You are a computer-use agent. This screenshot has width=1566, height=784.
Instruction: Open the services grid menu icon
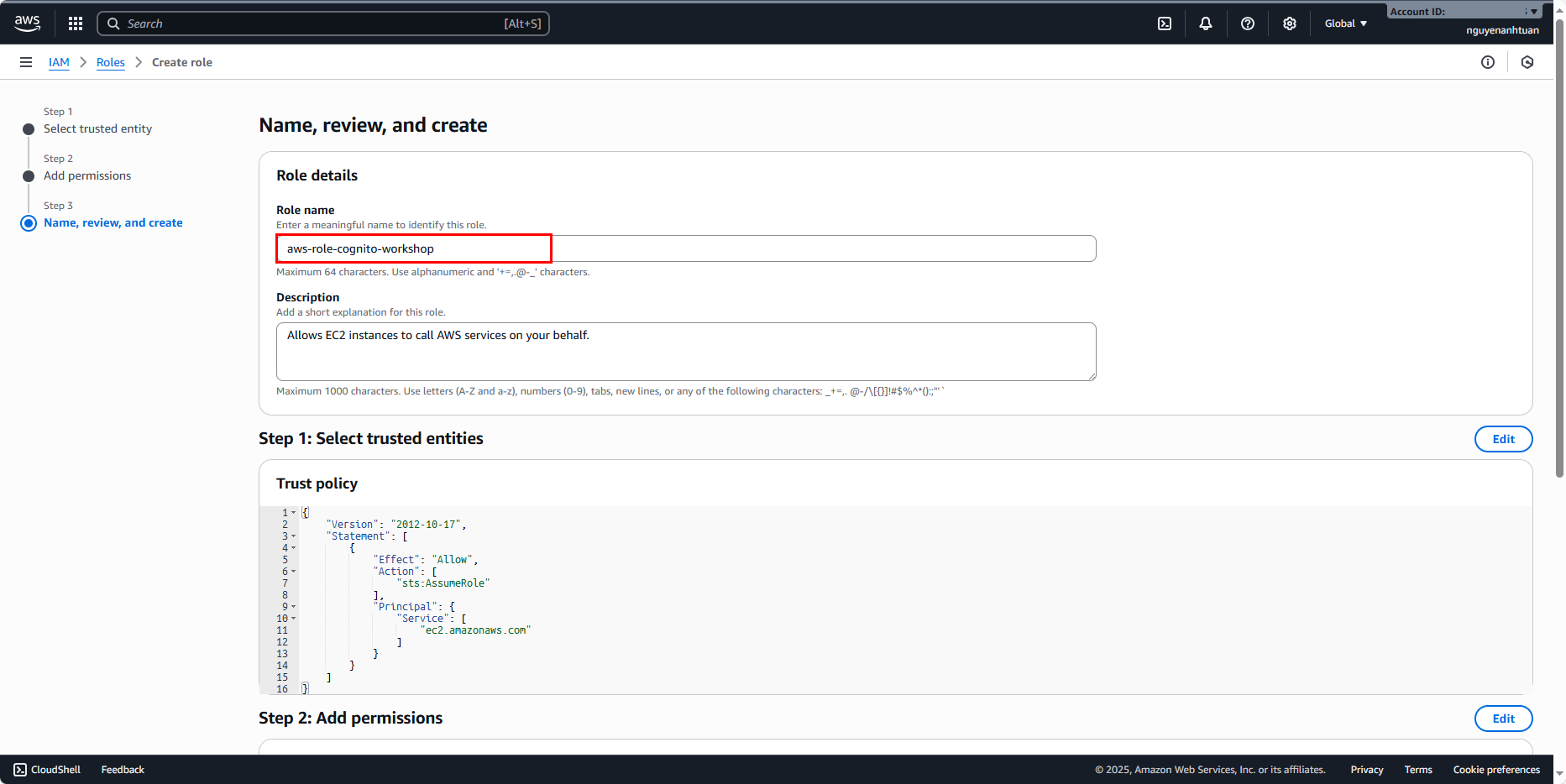point(76,24)
